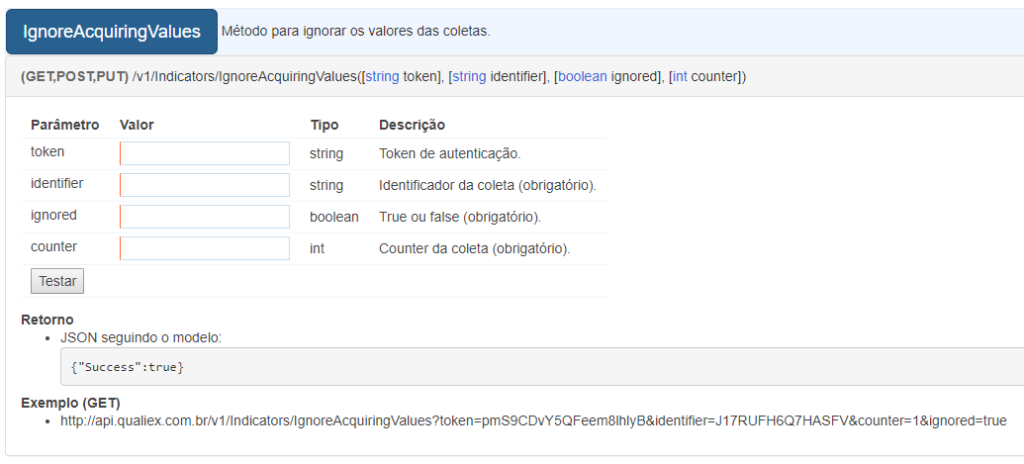
Task: Focus the identifier value input field
Action: 205,185
